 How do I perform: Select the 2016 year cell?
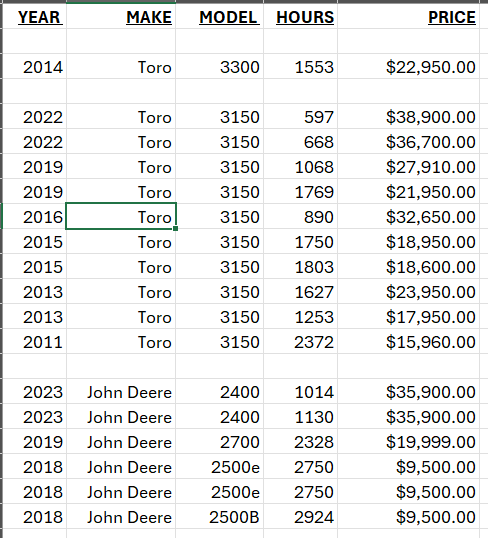[35, 217]
